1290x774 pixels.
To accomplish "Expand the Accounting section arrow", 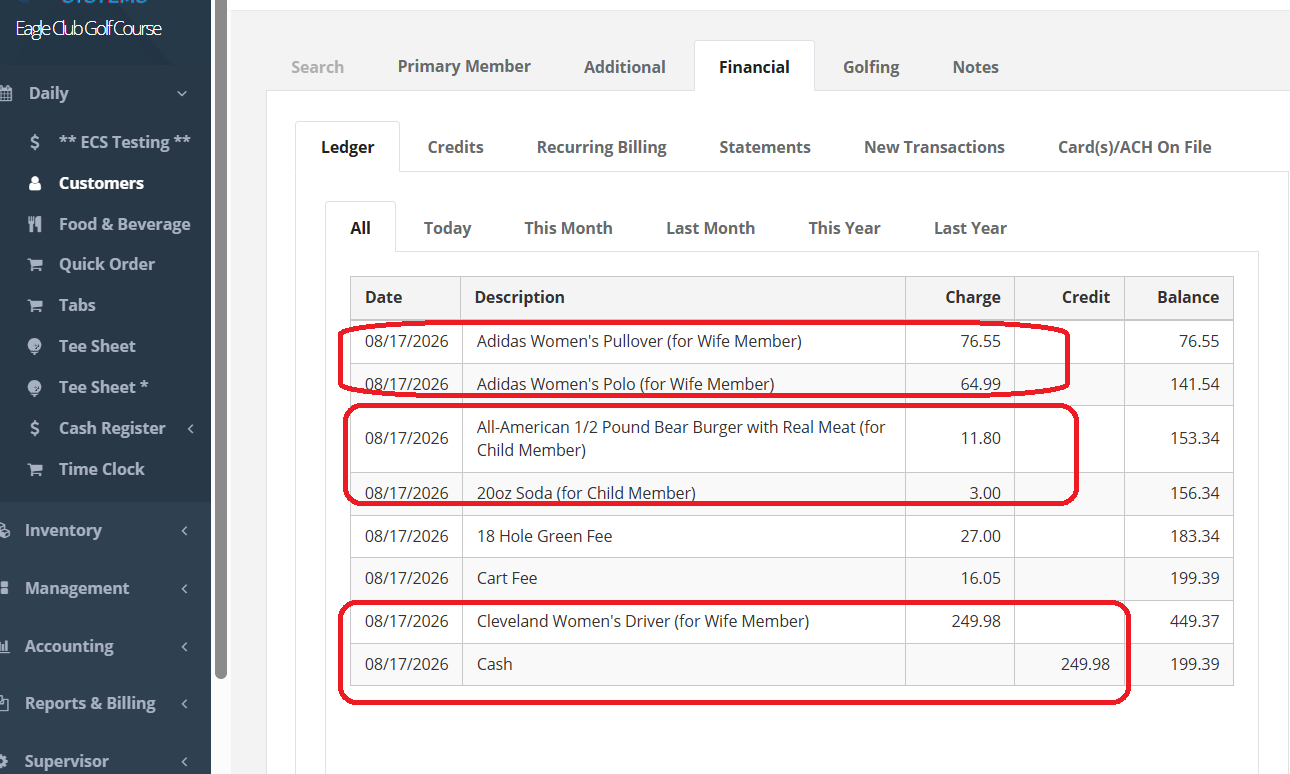I will (x=184, y=647).
